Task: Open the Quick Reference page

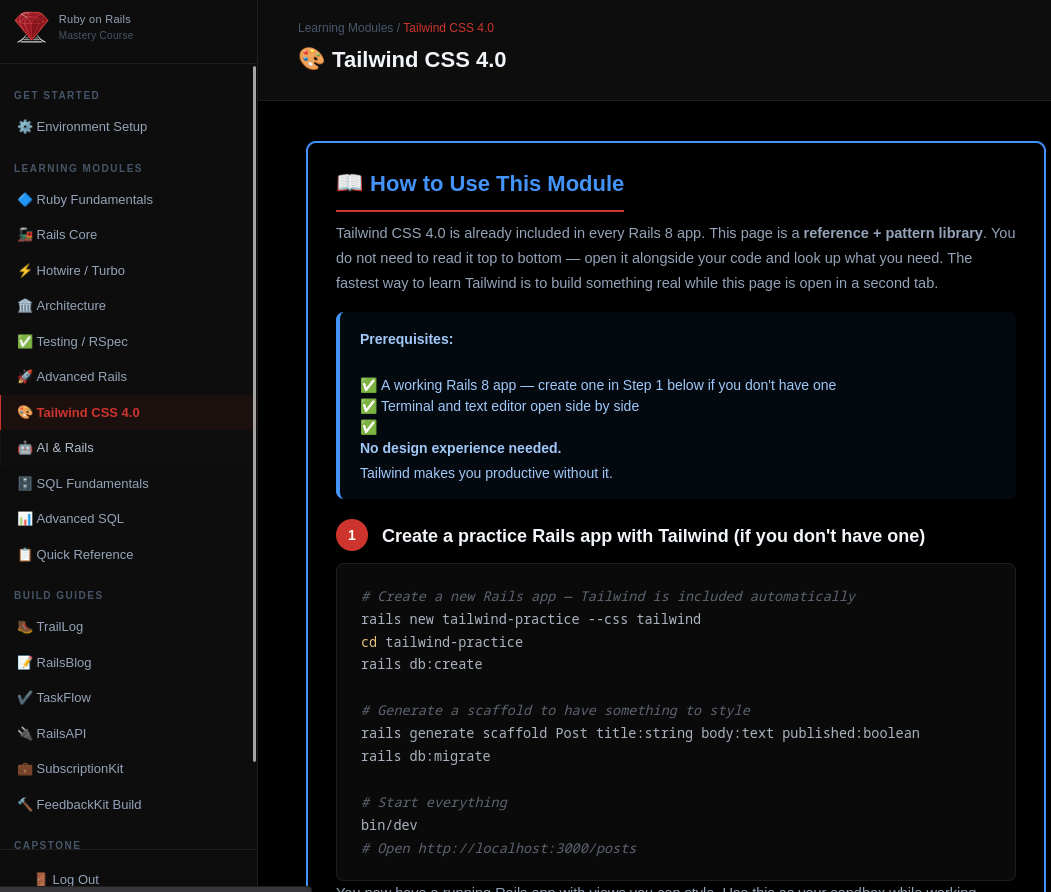Action: tap(127, 555)
